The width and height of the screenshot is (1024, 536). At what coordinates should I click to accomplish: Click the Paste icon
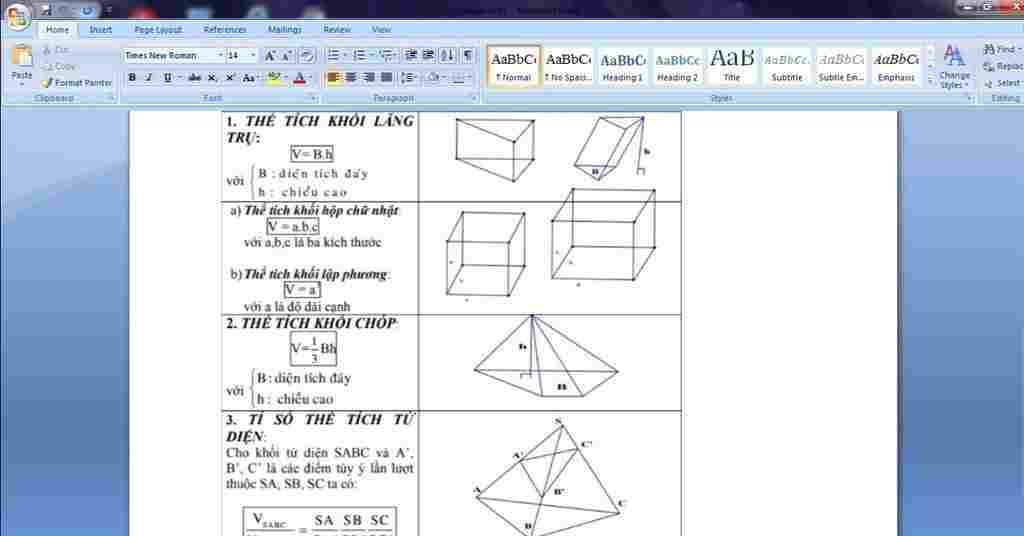pyautogui.click(x=21, y=62)
